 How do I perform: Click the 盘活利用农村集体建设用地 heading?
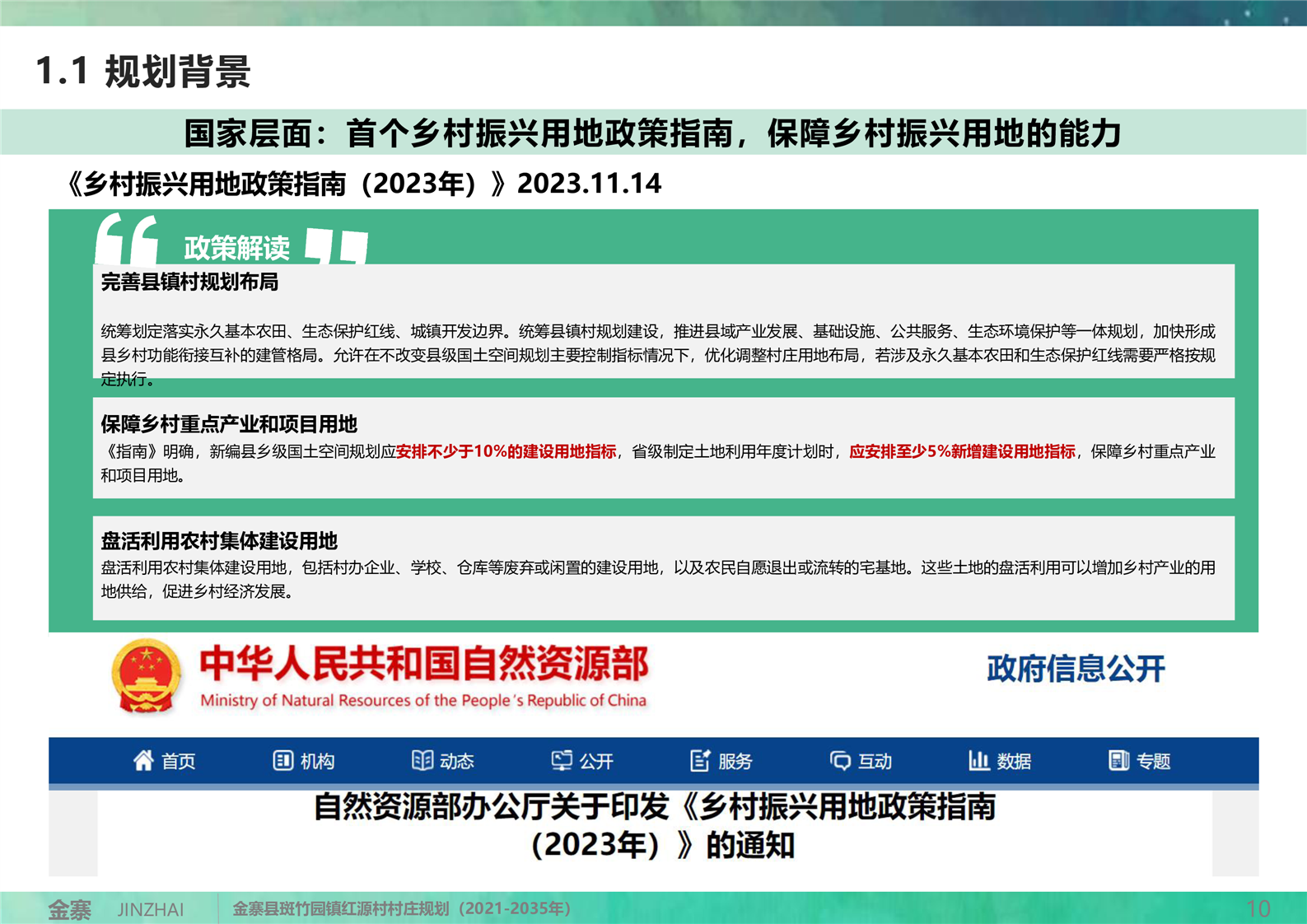pos(219,541)
